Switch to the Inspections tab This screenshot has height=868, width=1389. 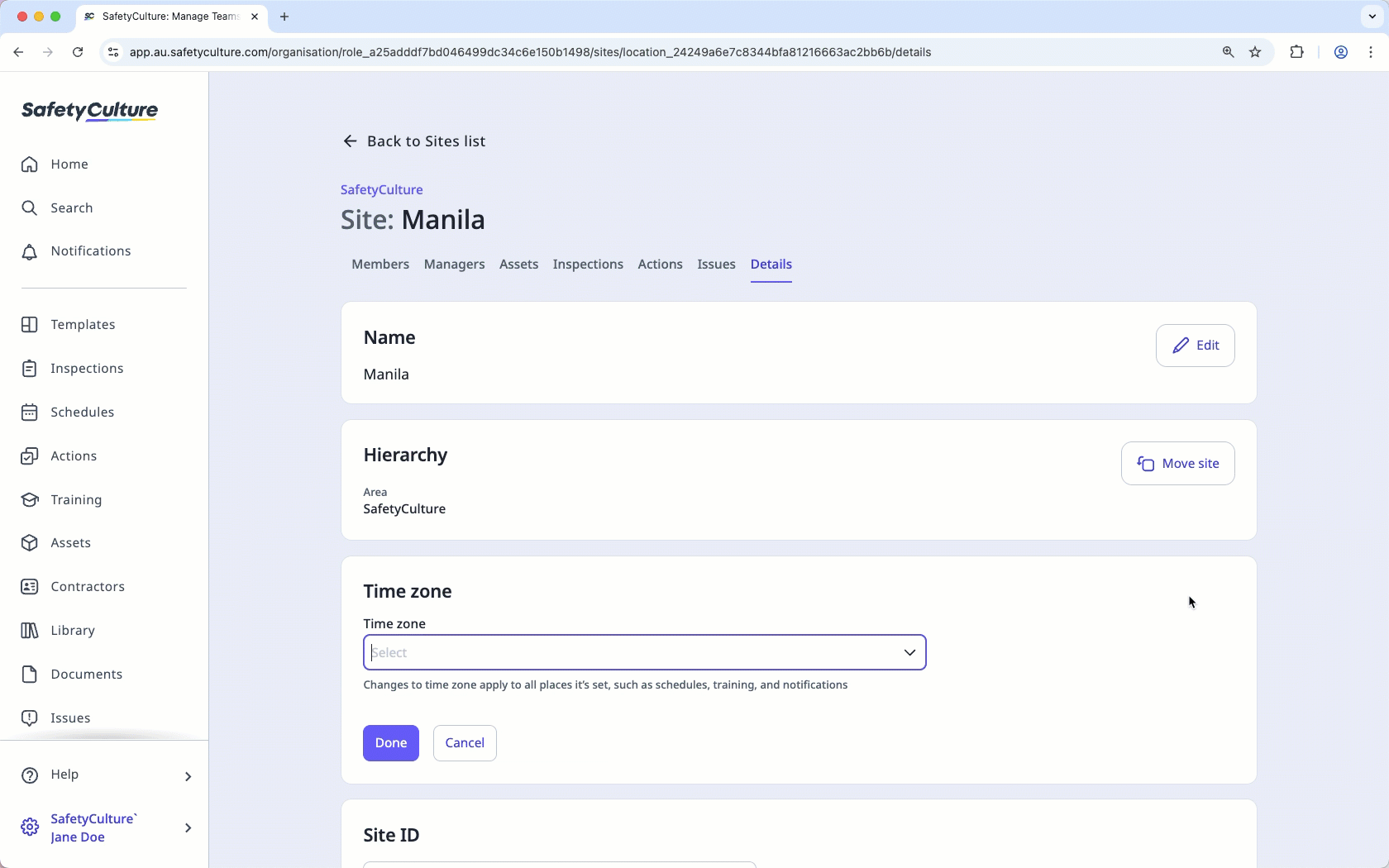(x=588, y=265)
